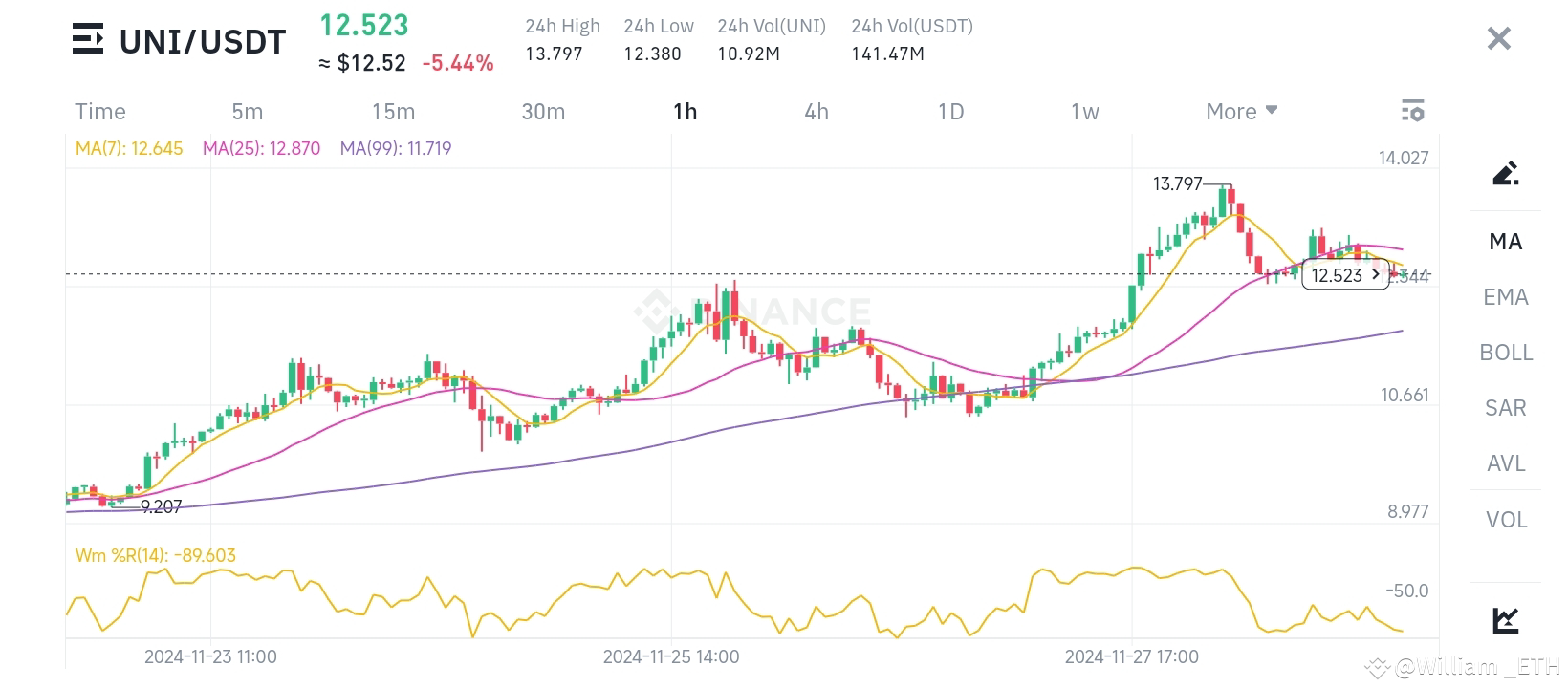Screen dimensions: 1568x688
Task: Toggle the MA indicator on the chart
Action: (x=1505, y=242)
